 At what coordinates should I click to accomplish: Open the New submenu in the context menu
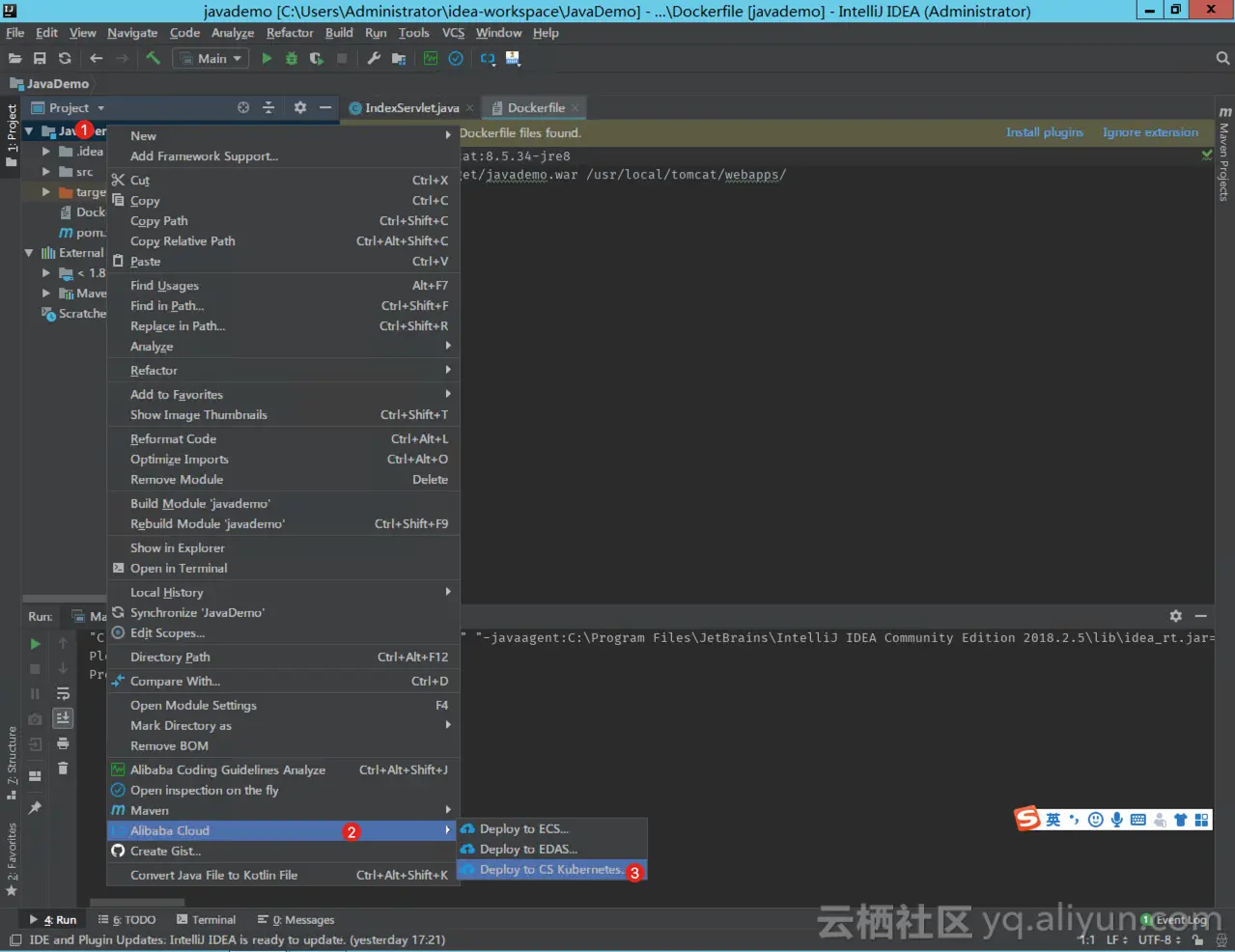[283, 136]
